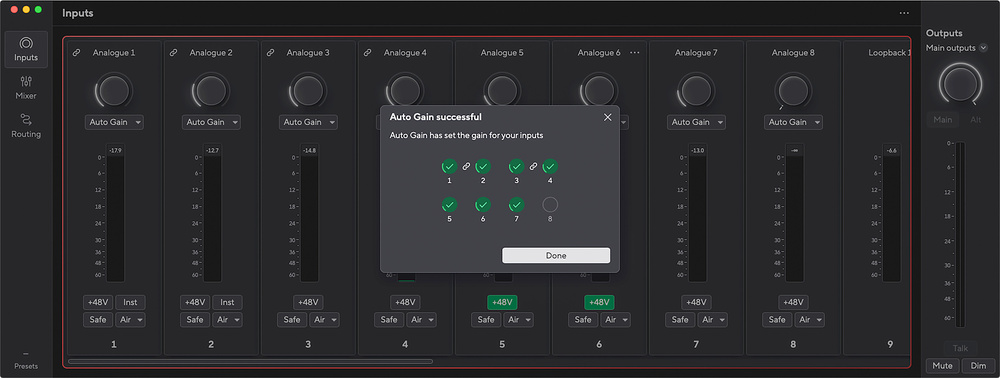This screenshot has height=378, width=1000.
Task: Open the Inputs window options ellipsis menu
Action: pos(904,13)
